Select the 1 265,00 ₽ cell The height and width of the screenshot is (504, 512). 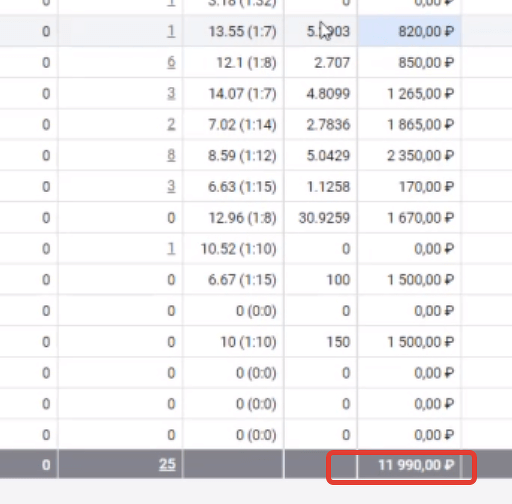[x=409, y=93]
